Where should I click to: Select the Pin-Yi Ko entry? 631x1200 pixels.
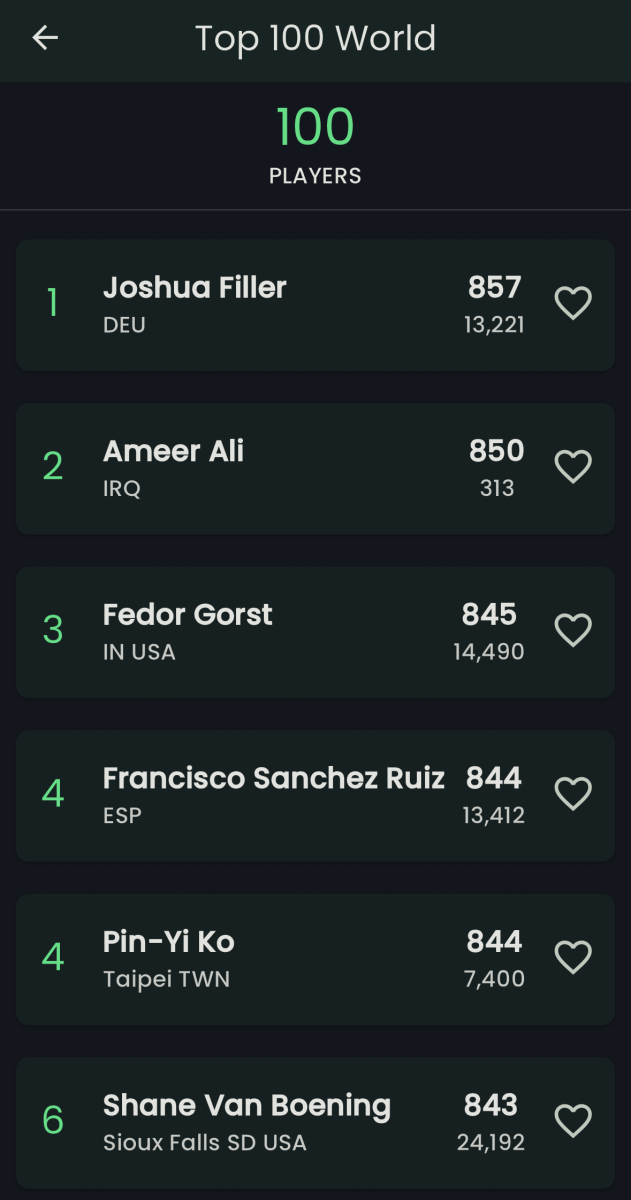tap(315, 959)
